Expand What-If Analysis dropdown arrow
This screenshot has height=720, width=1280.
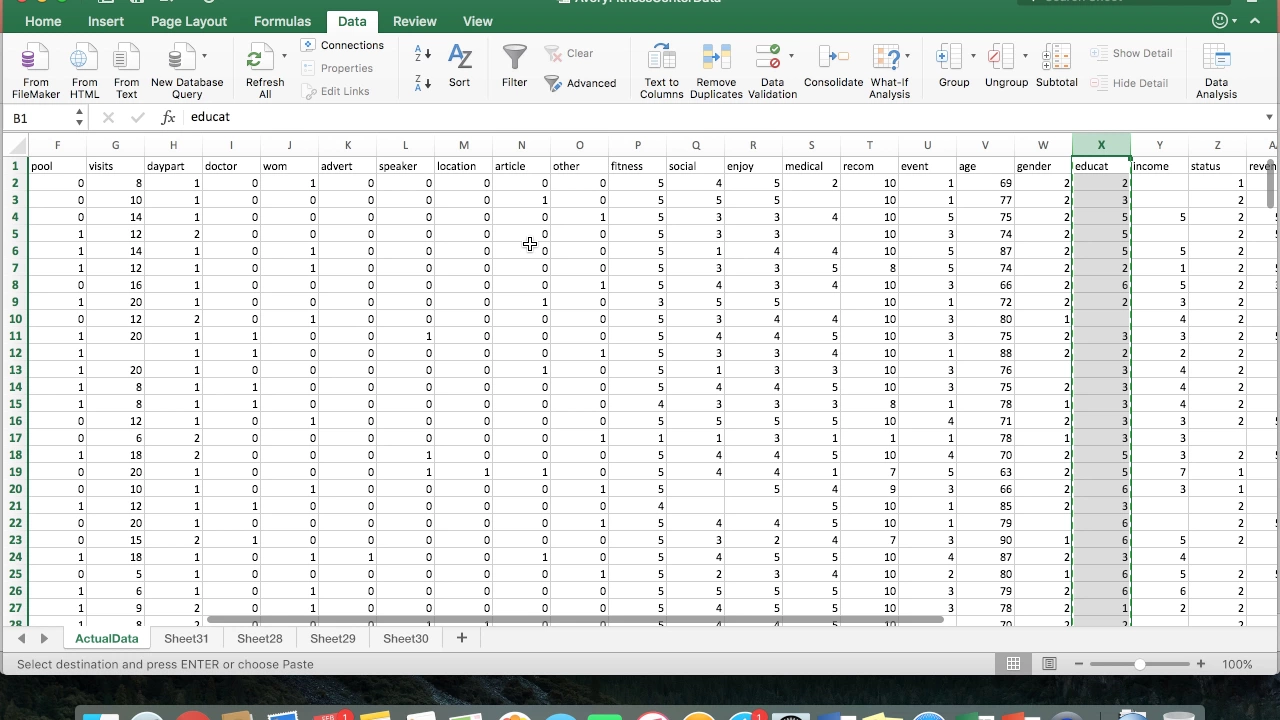point(907,56)
